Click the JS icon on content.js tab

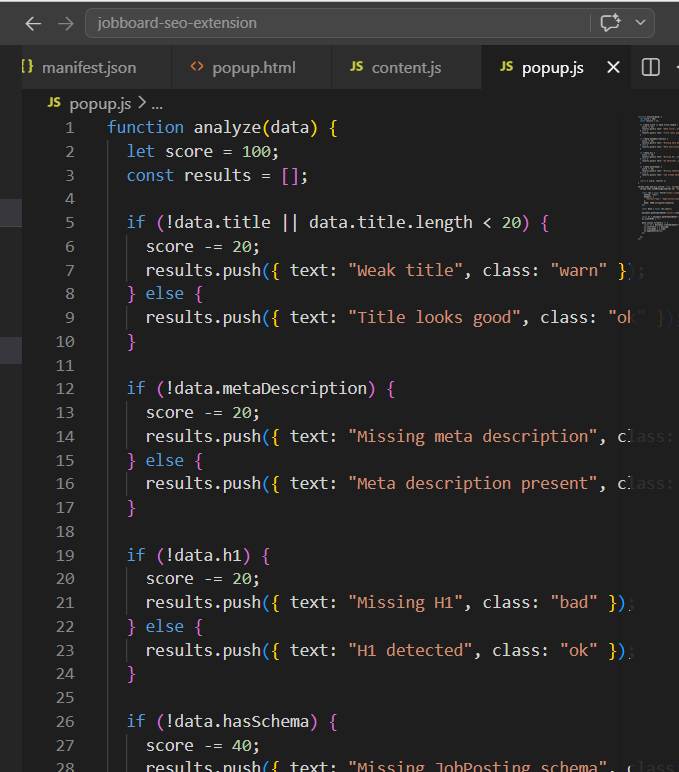356,68
